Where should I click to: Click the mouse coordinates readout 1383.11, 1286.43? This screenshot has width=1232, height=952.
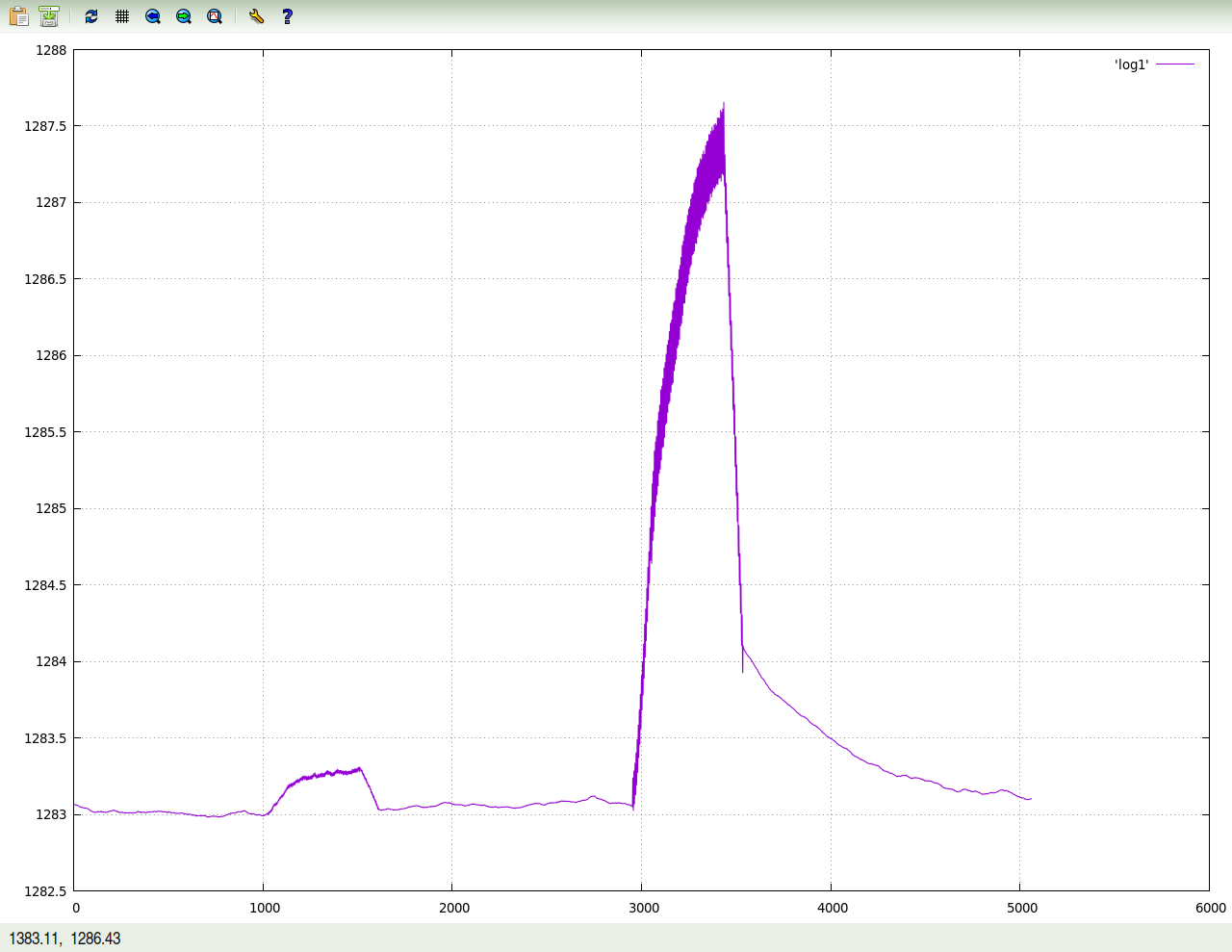pyautogui.click(x=64, y=939)
